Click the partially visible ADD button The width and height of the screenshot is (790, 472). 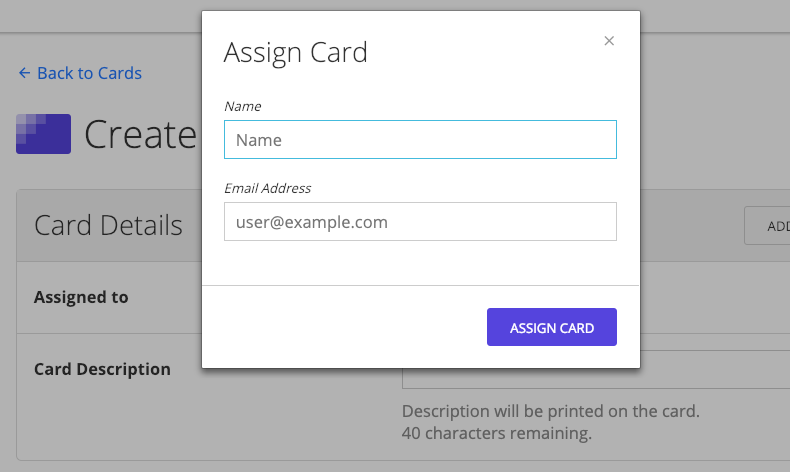click(x=768, y=226)
